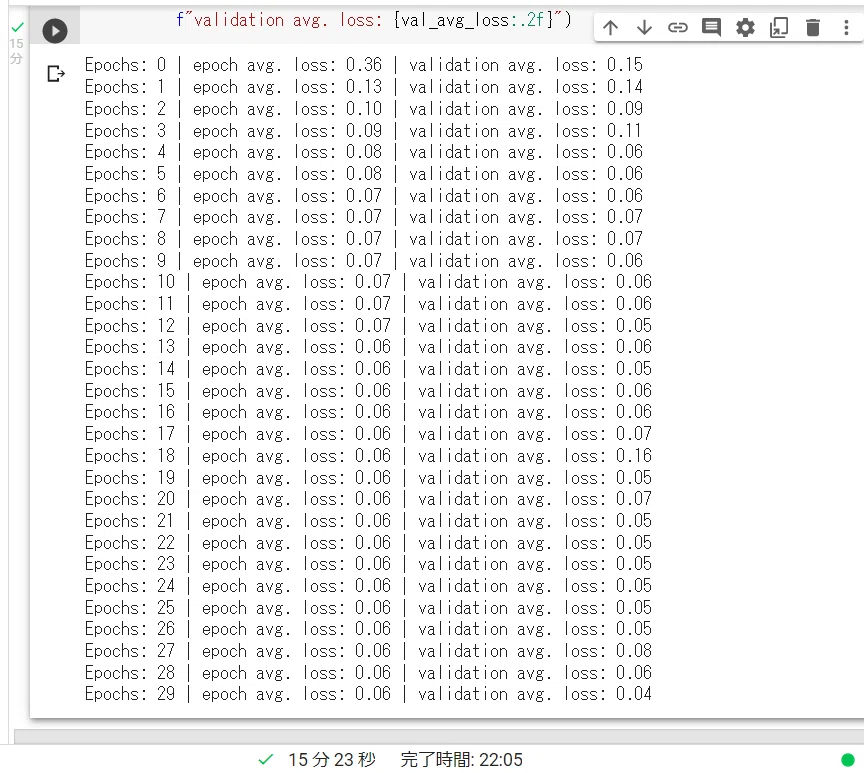The width and height of the screenshot is (864, 773).
Task: Select the 'Epochs: 7' output line
Action: tap(364, 217)
